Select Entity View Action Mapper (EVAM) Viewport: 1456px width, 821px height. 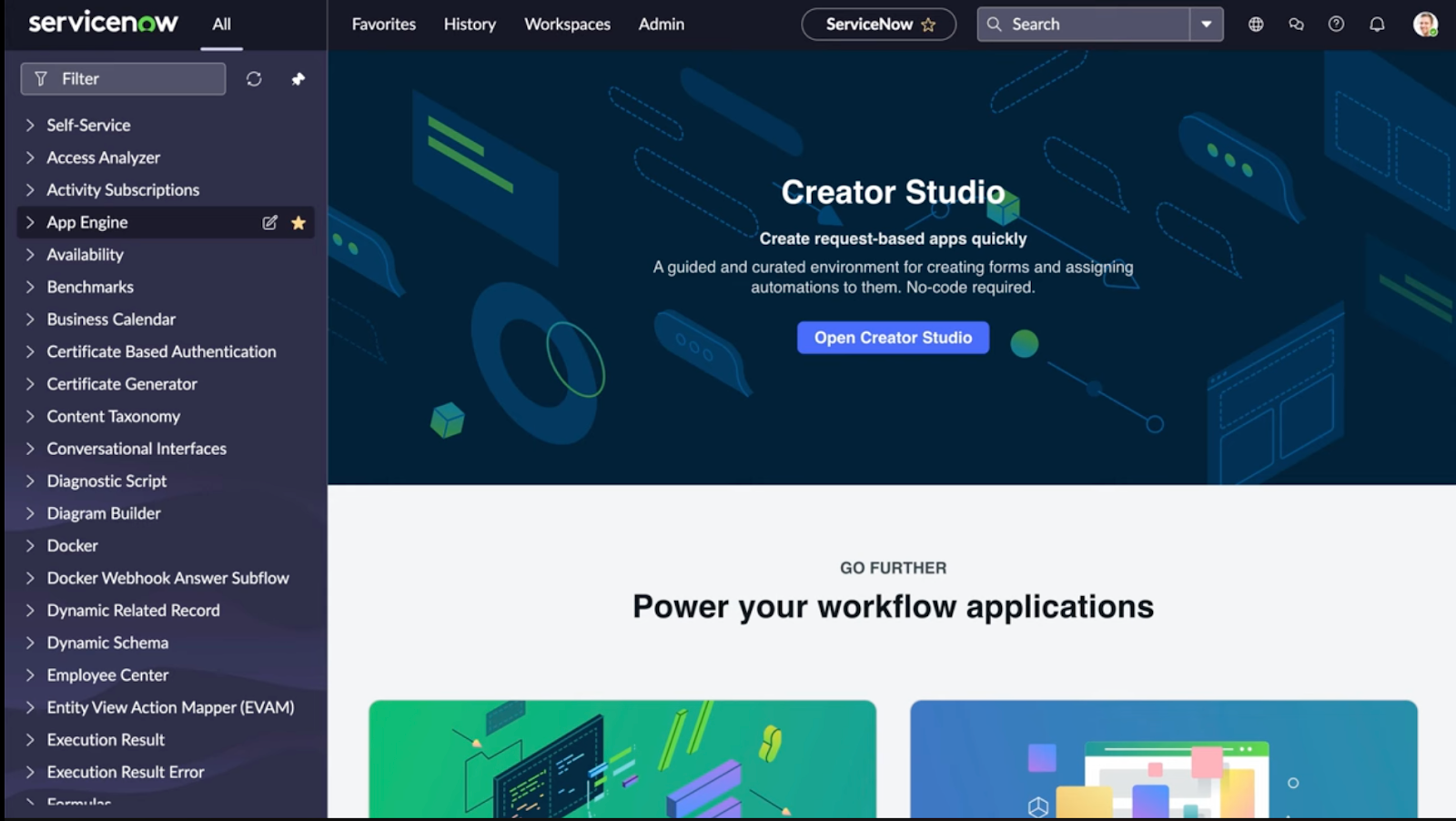point(170,707)
